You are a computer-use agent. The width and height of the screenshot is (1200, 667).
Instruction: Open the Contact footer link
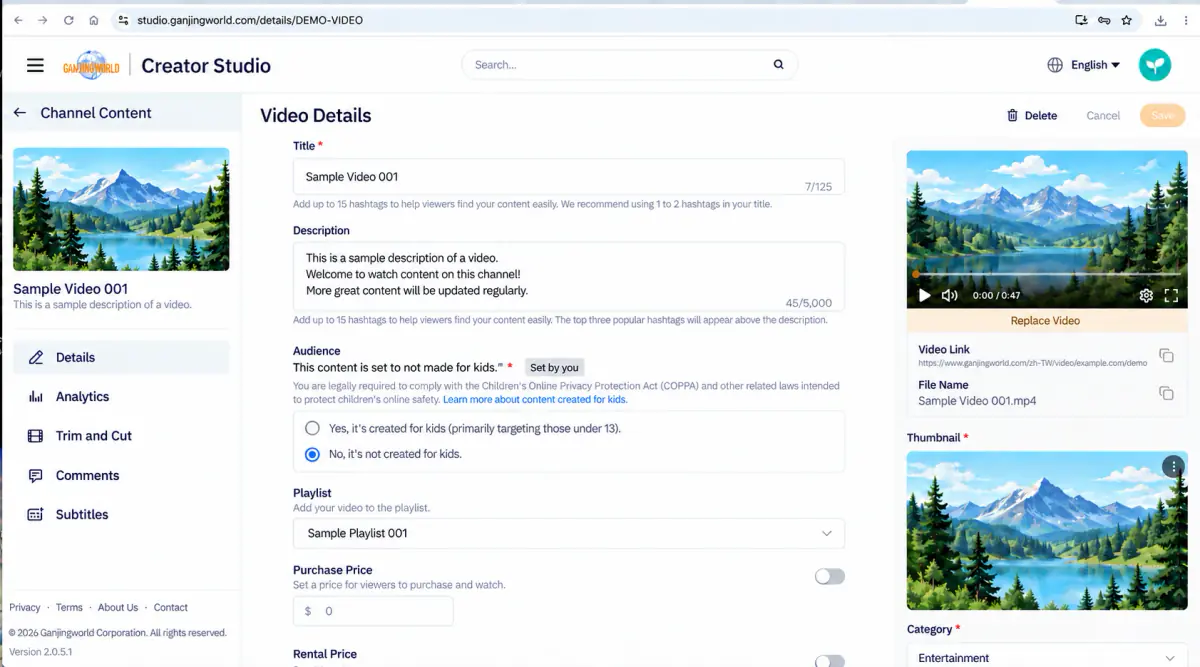point(171,607)
